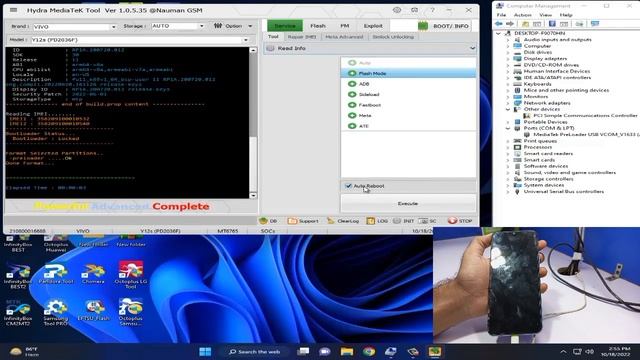Click the DB database icon
Viewport: 640px width, 360px height.
263,221
